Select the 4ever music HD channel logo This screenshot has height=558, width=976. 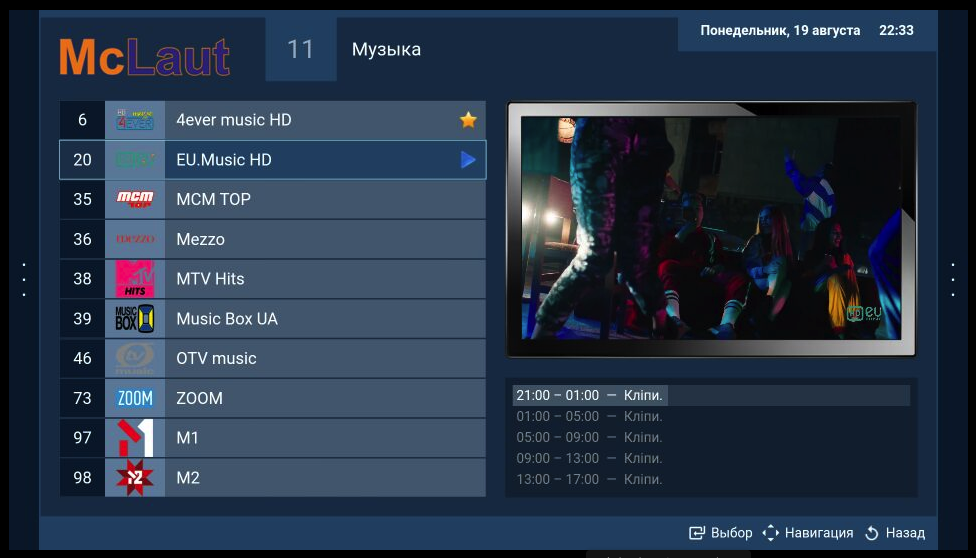click(134, 120)
